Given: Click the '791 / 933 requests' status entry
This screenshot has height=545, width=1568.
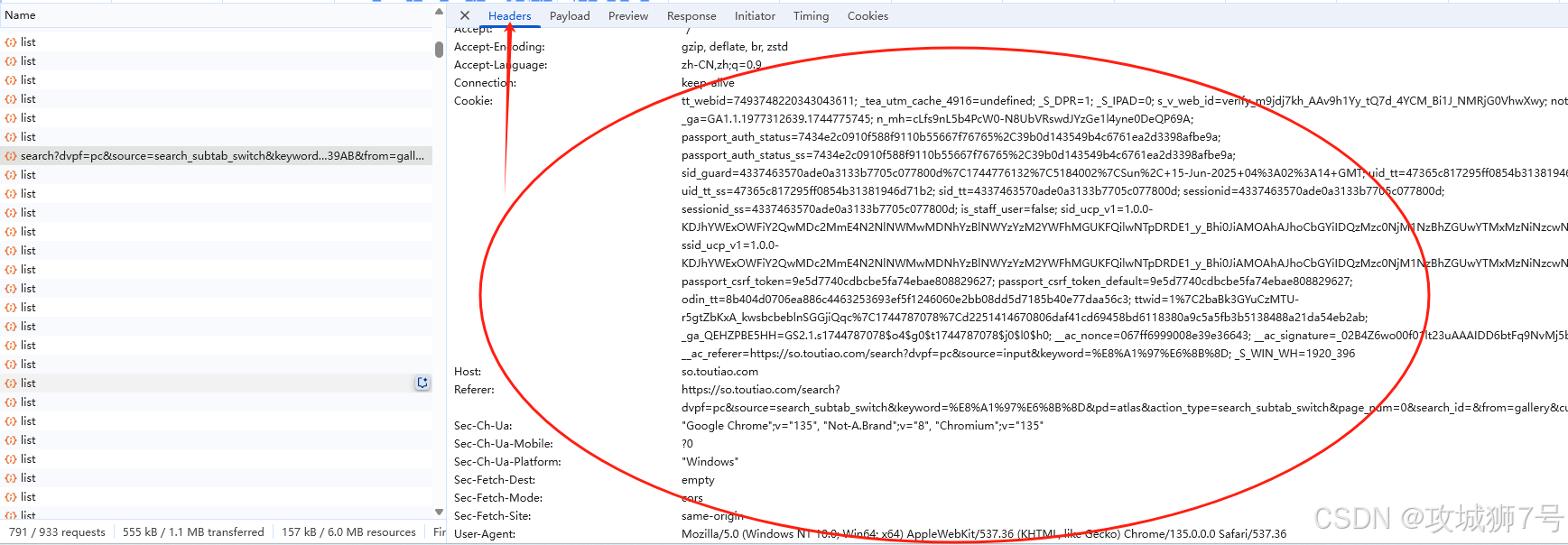Looking at the screenshot, I should pos(57,532).
